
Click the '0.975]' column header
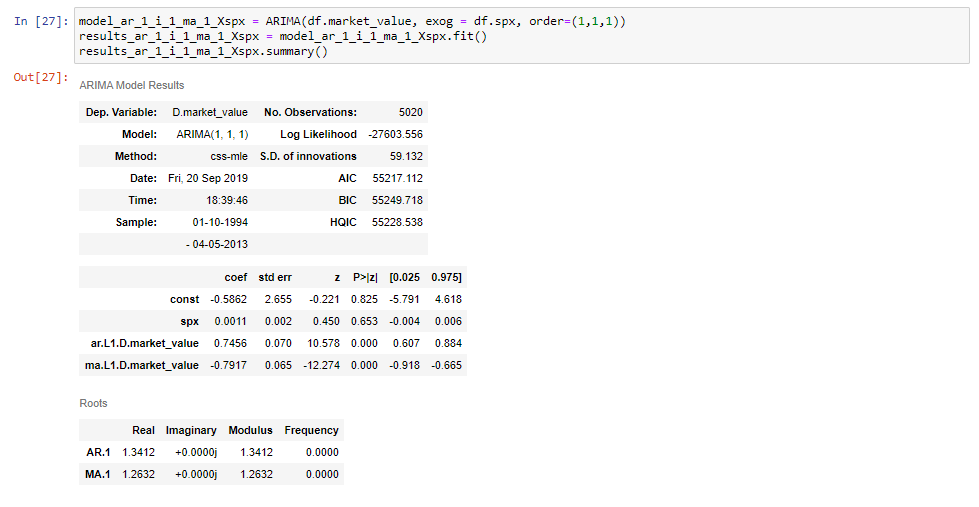(446, 277)
